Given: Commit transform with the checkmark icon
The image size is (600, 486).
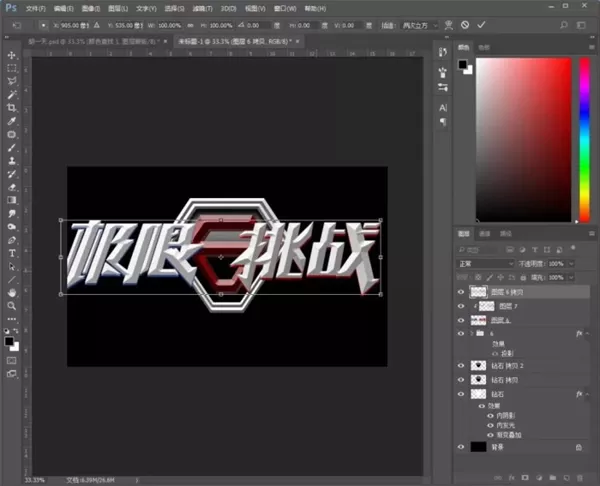Looking at the screenshot, I should 481,25.
